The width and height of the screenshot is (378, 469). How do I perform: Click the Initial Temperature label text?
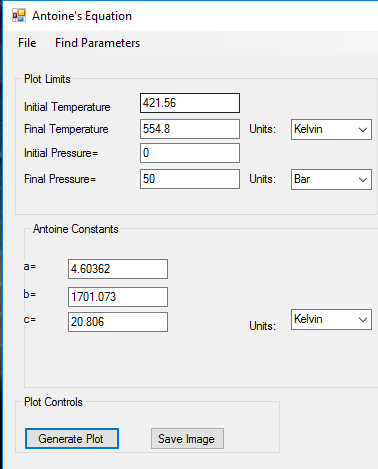[67, 107]
